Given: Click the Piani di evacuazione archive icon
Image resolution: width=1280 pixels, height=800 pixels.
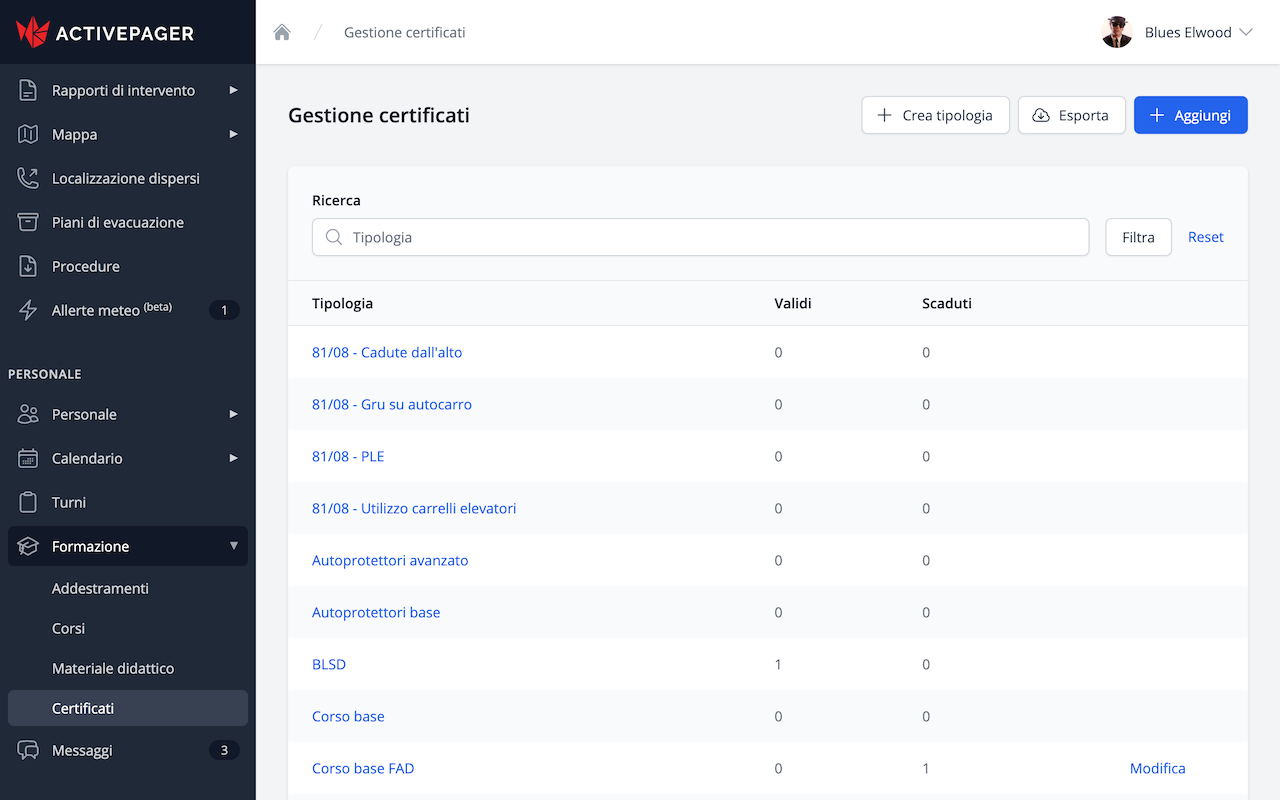Looking at the screenshot, I should click(x=28, y=222).
